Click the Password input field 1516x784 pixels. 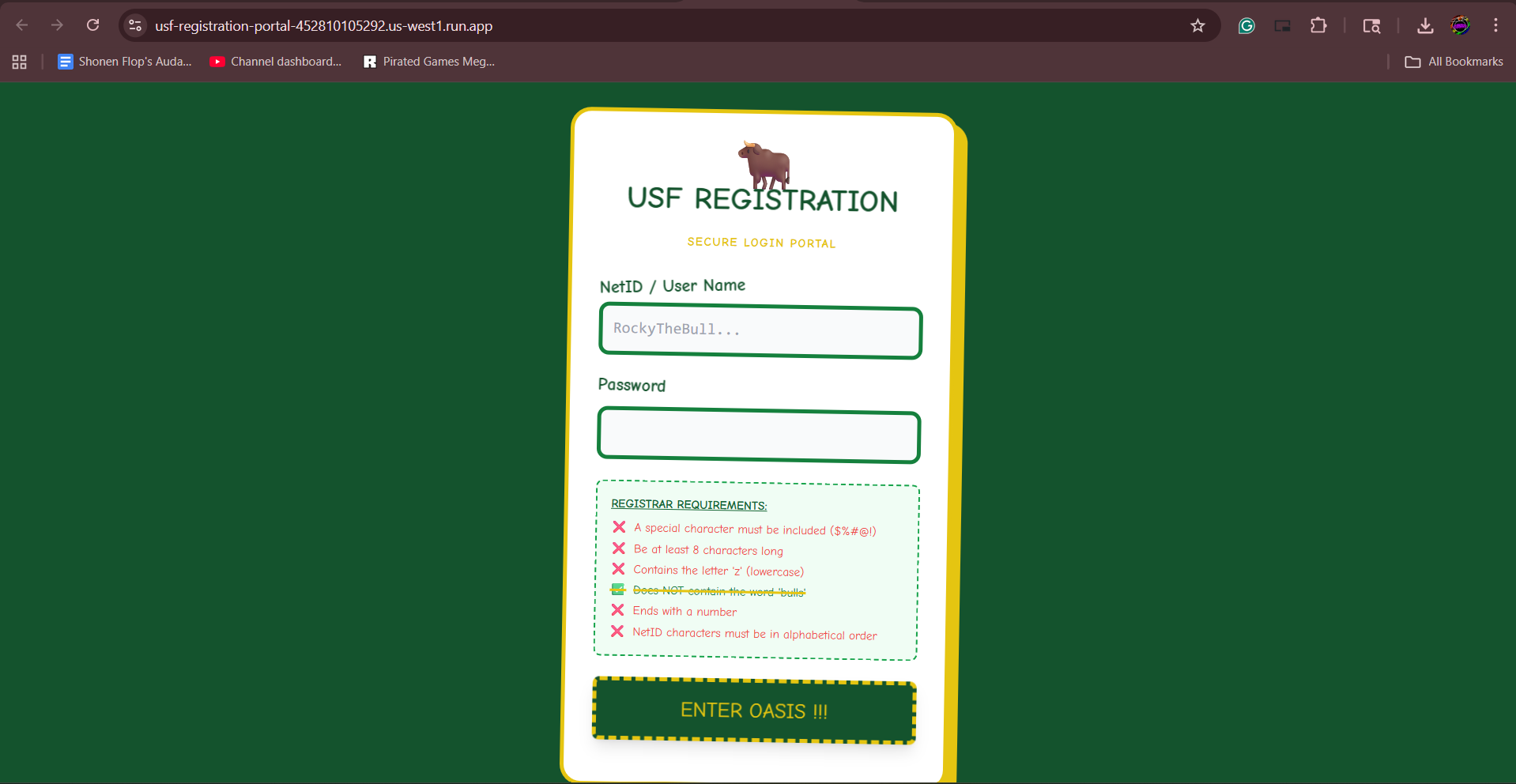pos(759,435)
